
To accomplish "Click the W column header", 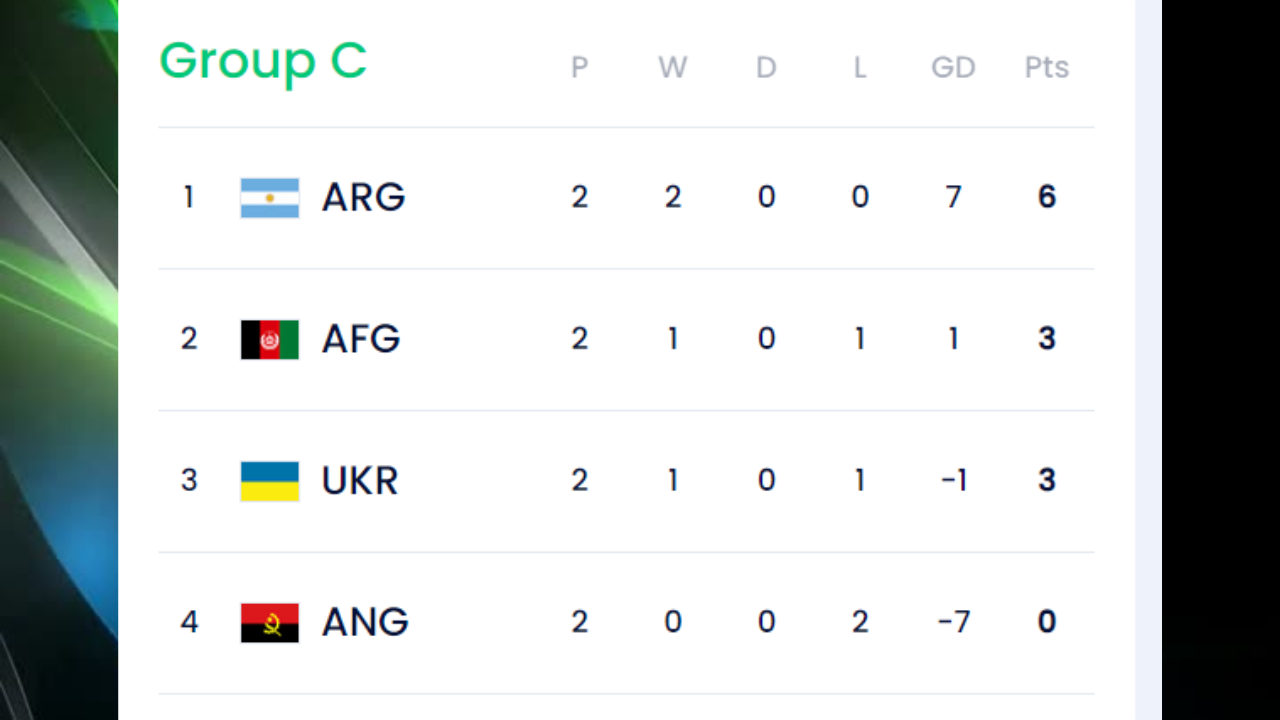I will point(672,67).
